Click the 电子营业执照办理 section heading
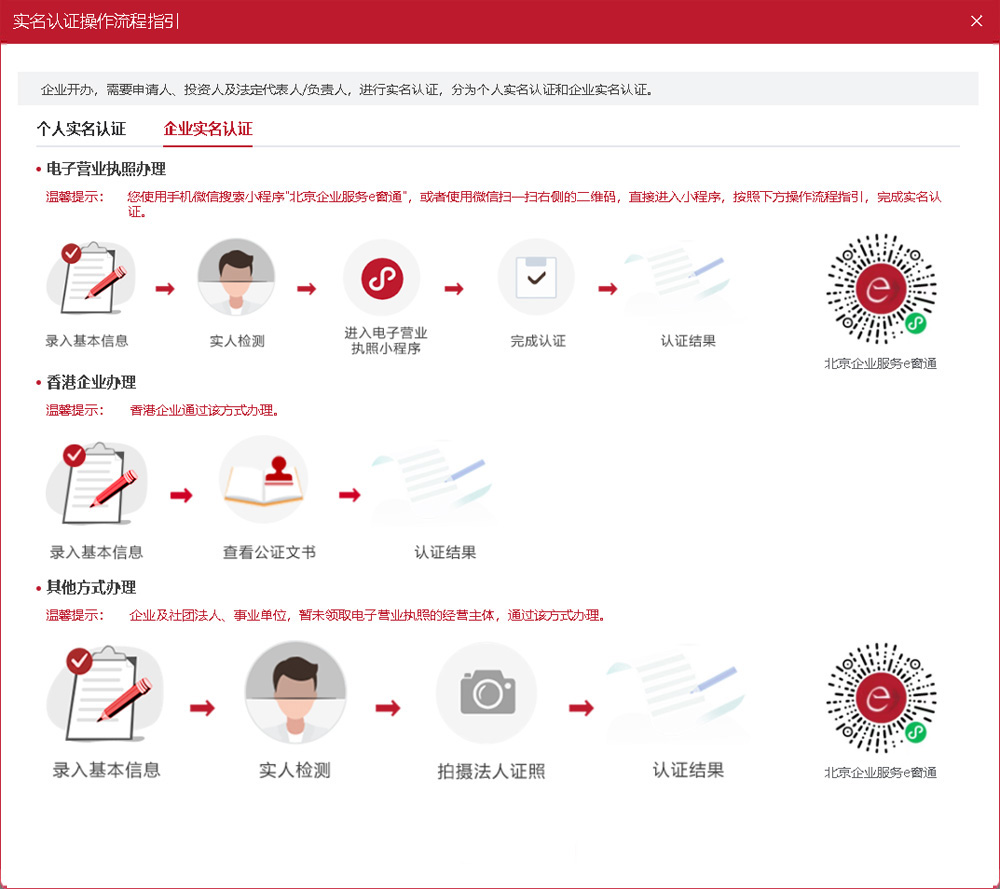 click(x=106, y=169)
